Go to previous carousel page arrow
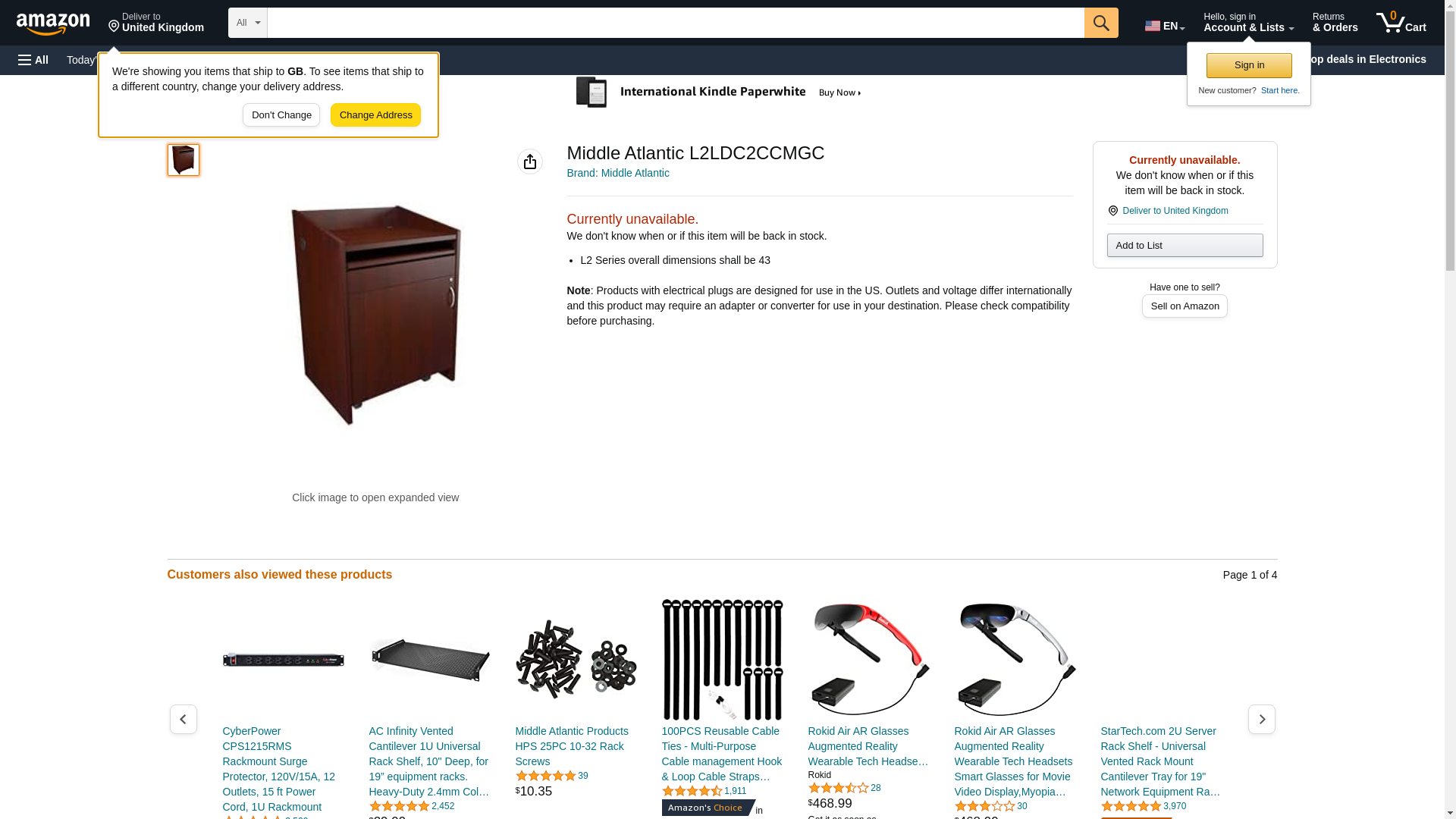The height and width of the screenshot is (819, 1456). [184, 719]
